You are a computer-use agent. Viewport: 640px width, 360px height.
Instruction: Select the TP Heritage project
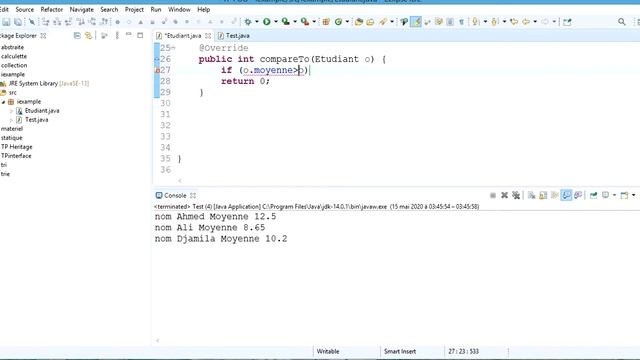coord(16,147)
